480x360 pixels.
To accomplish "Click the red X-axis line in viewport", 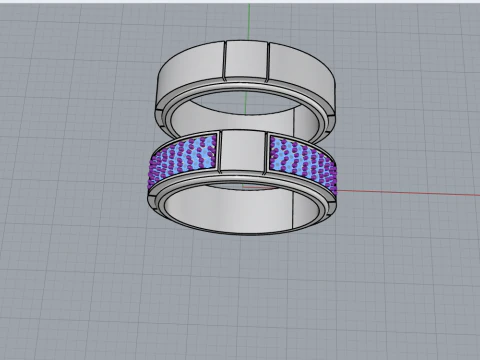I will 408,193.
